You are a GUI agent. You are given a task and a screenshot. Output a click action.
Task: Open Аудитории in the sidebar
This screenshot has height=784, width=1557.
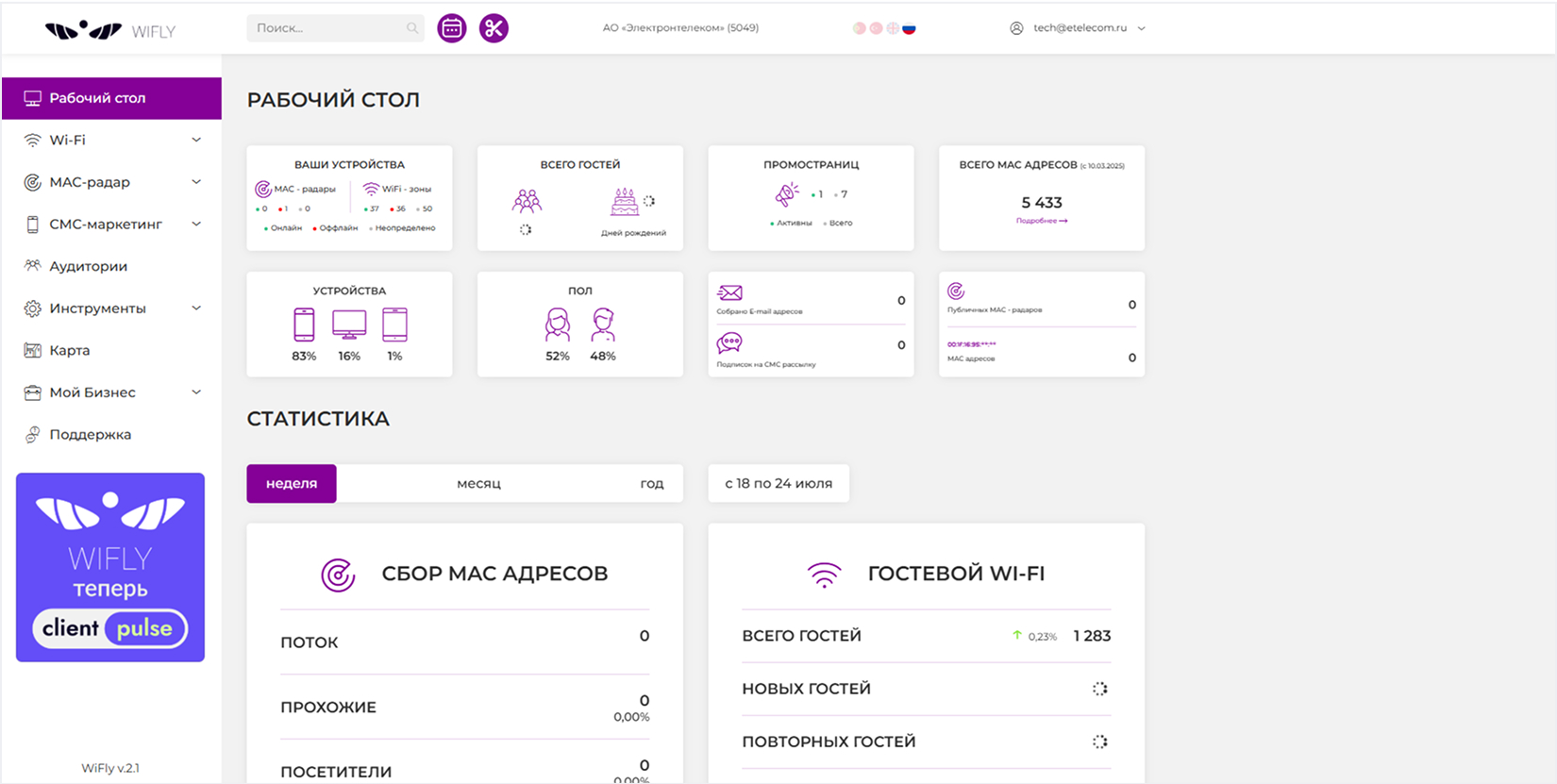(x=88, y=266)
